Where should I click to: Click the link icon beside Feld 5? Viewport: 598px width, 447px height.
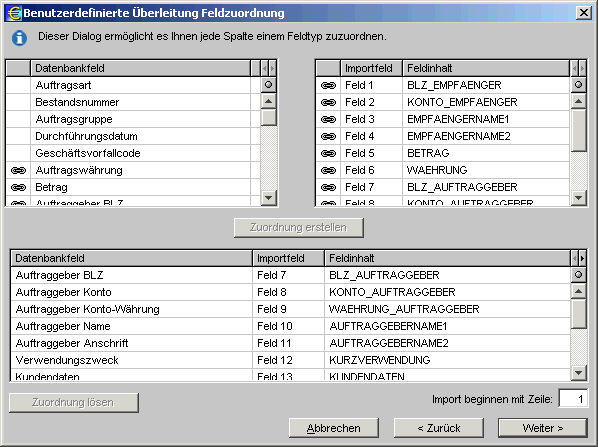[328, 153]
